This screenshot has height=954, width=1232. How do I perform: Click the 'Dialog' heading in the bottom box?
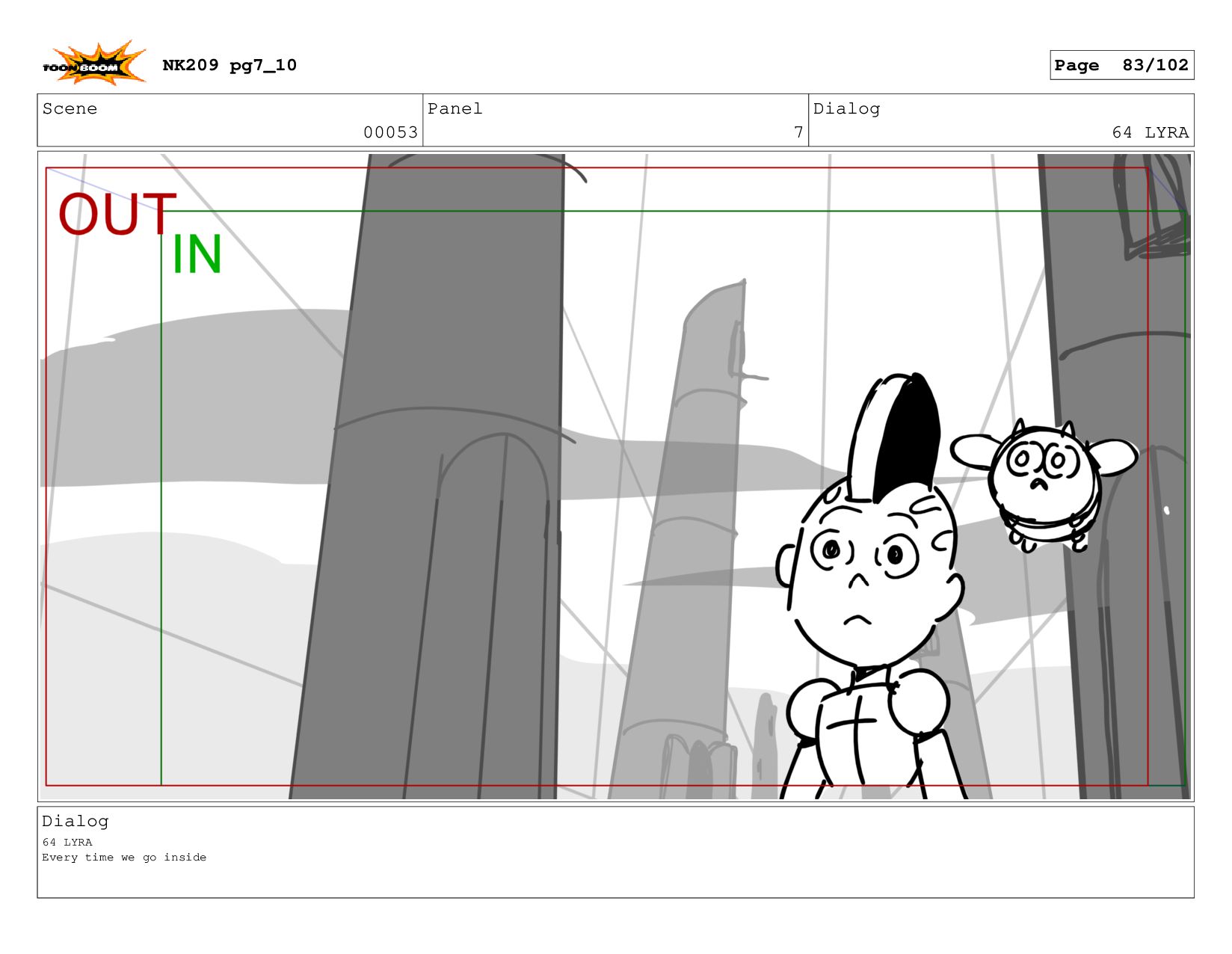pos(75,821)
